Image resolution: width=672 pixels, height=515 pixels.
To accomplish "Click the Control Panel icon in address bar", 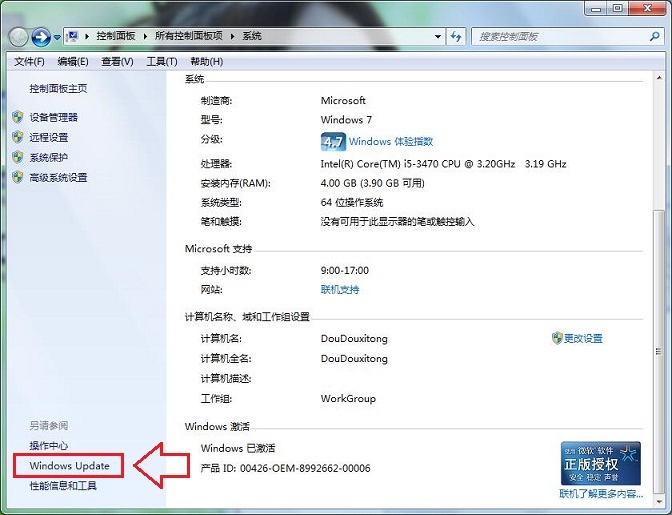I will [72, 36].
